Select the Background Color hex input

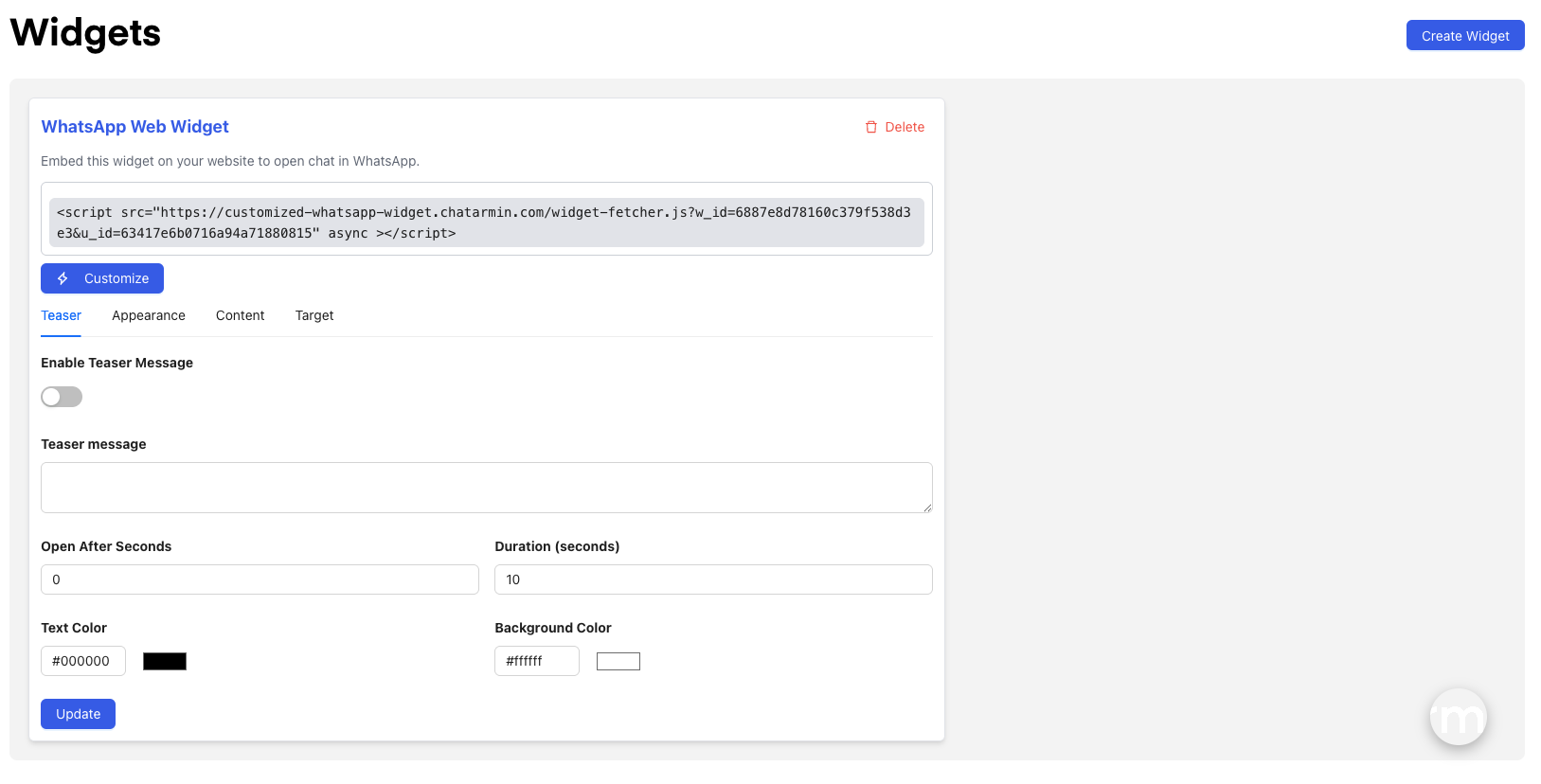[x=537, y=661]
